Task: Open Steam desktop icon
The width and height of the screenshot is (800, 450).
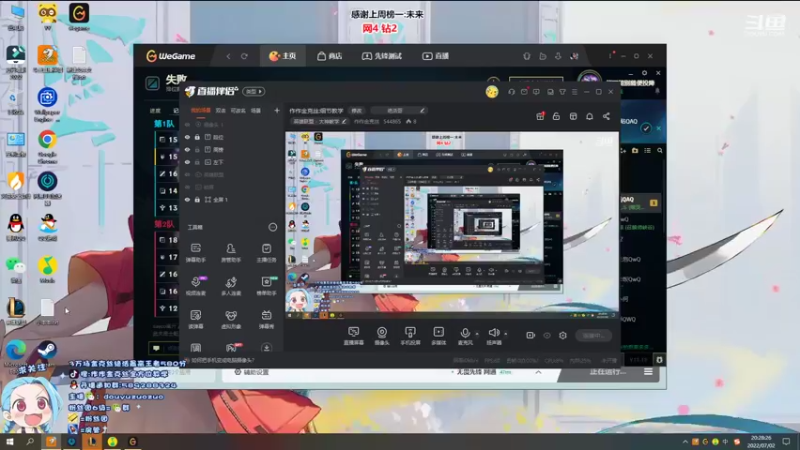Action: pos(47,352)
